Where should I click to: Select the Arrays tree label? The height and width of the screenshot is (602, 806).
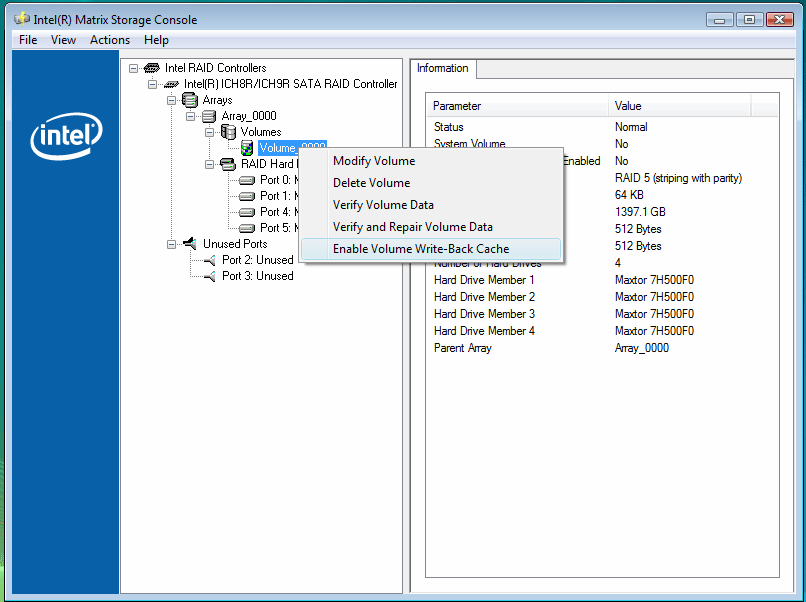click(217, 100)
